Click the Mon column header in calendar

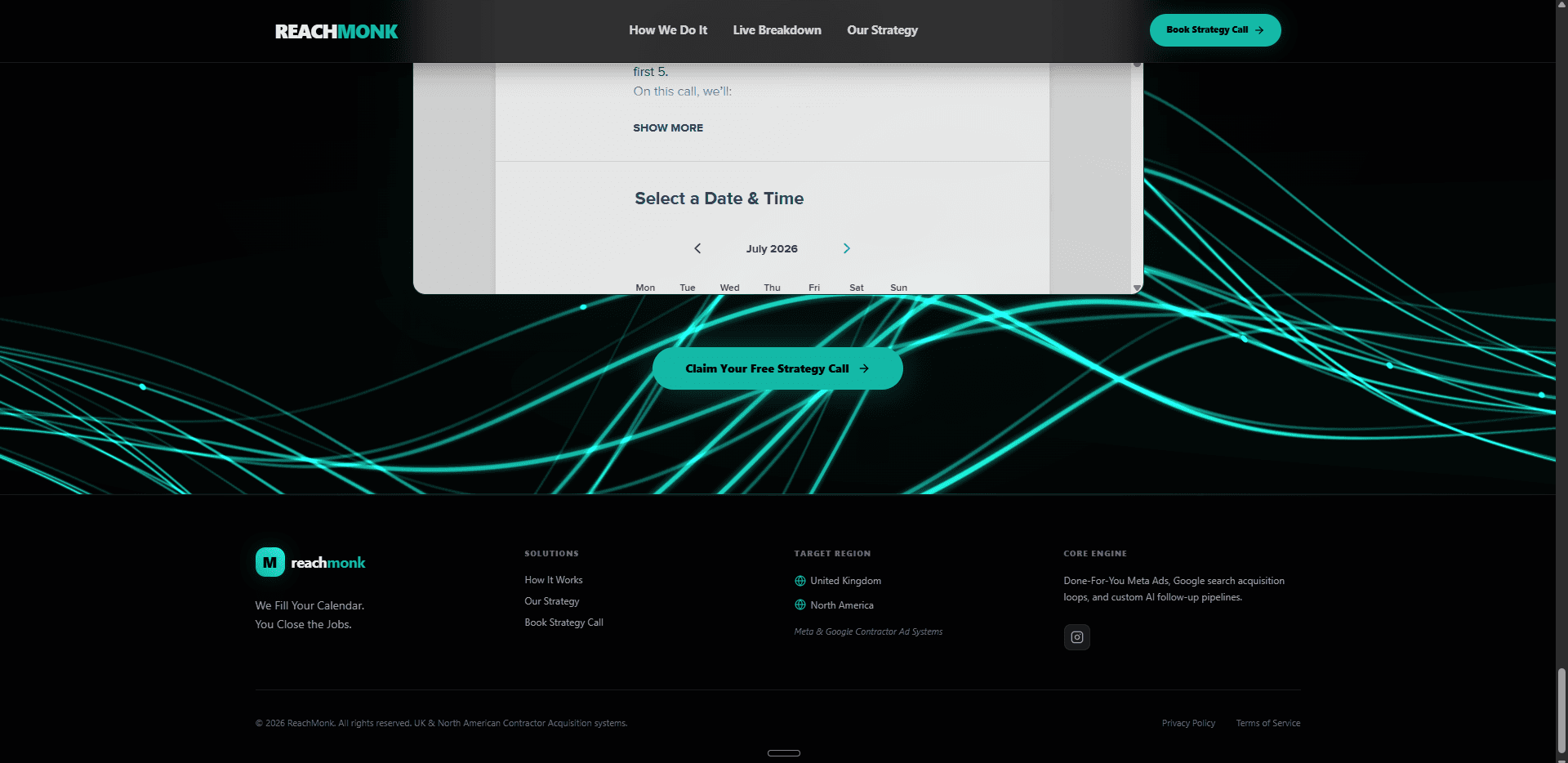pyautogui.click(x=645, y=288)
